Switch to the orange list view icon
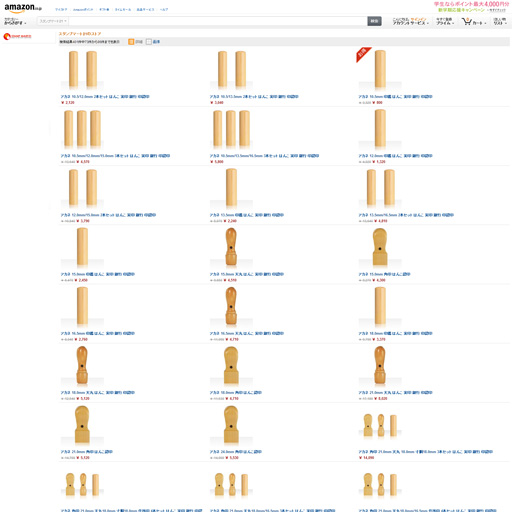 tap(131, 42)
